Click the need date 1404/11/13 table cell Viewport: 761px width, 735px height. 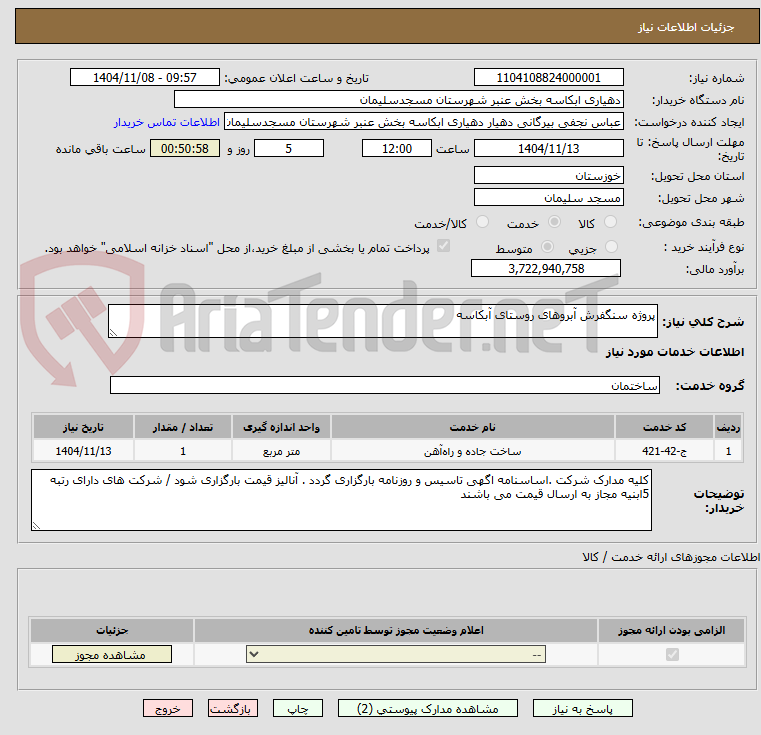(x=83, y=451)
